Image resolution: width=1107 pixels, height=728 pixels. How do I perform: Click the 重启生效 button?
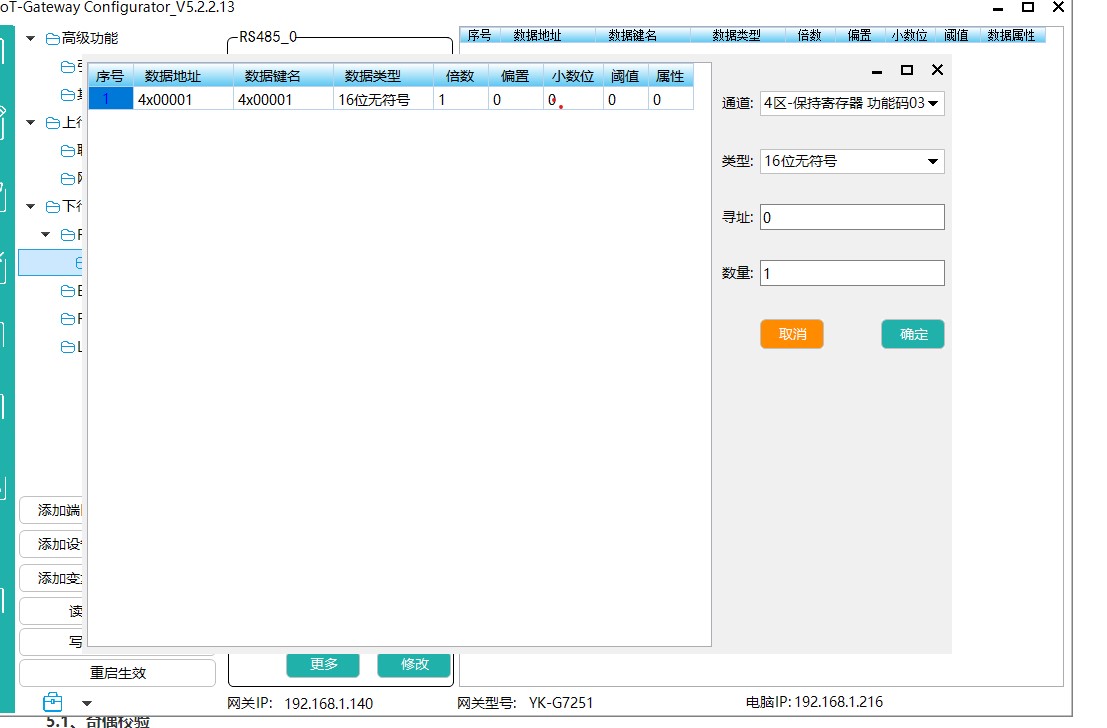pyautogui.click(x=117, y=673)
